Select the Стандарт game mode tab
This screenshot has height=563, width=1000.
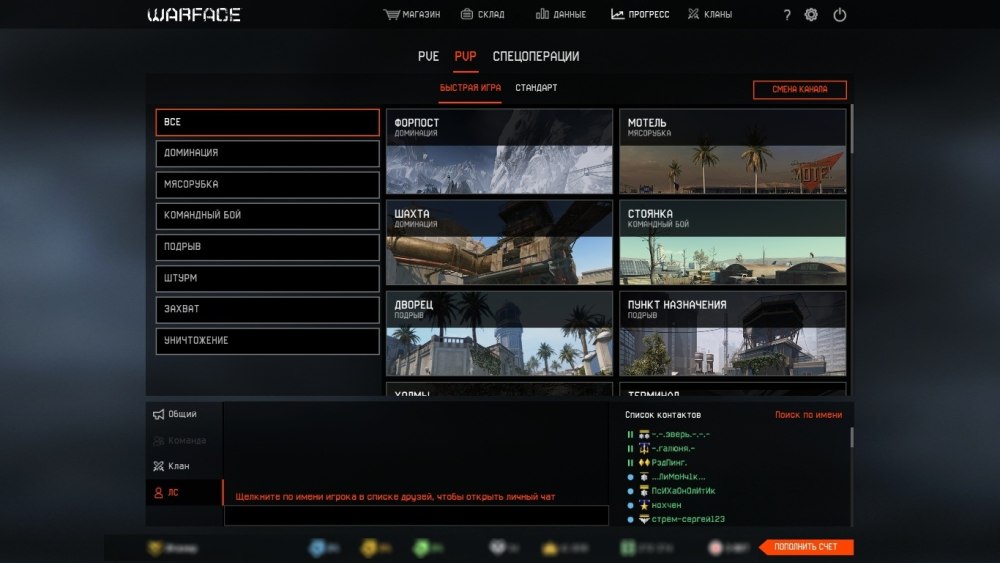pyautogui.click(x=536, y=88)
